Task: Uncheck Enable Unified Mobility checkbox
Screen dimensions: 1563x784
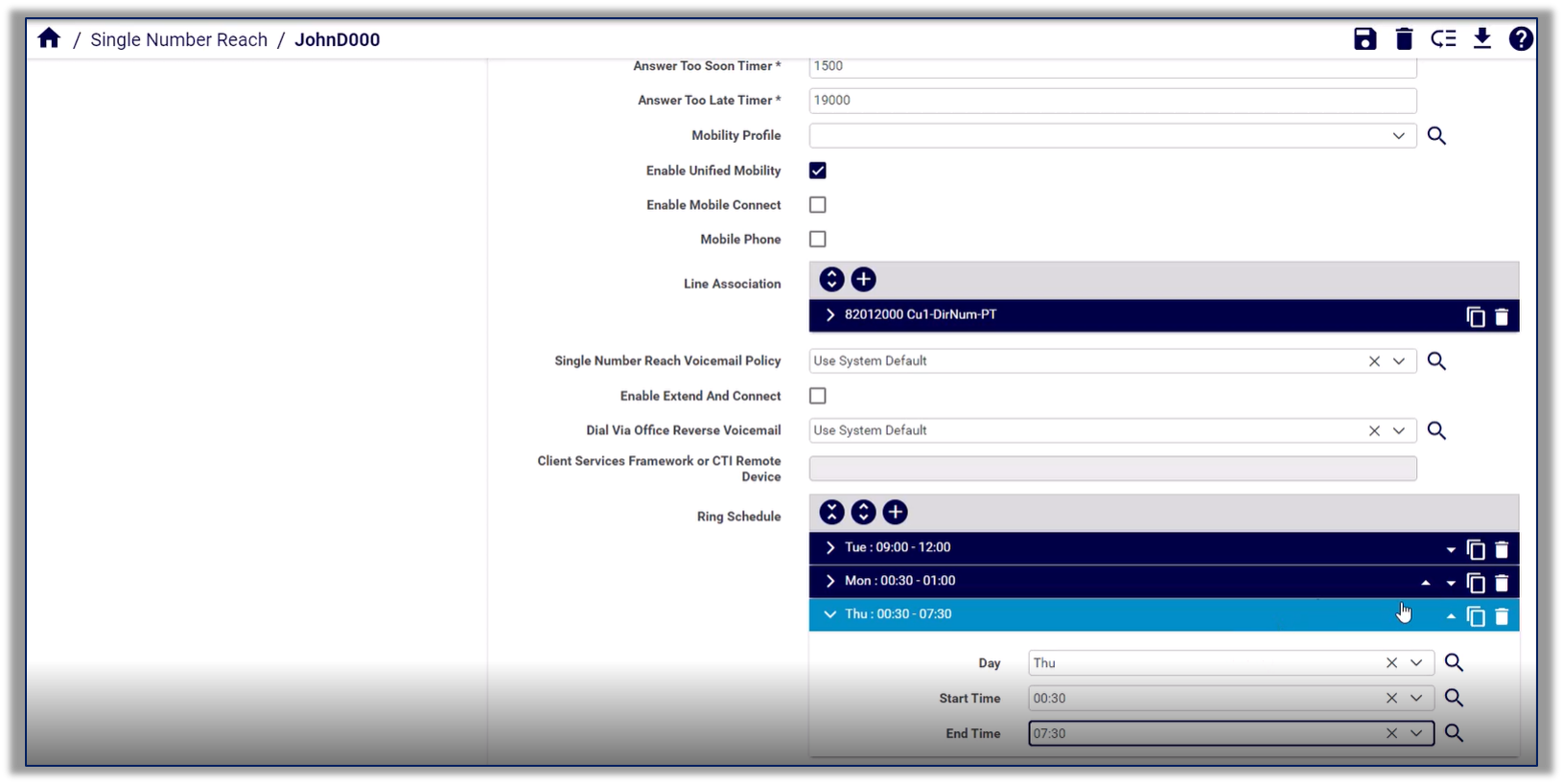Action: tap(818, 171)
